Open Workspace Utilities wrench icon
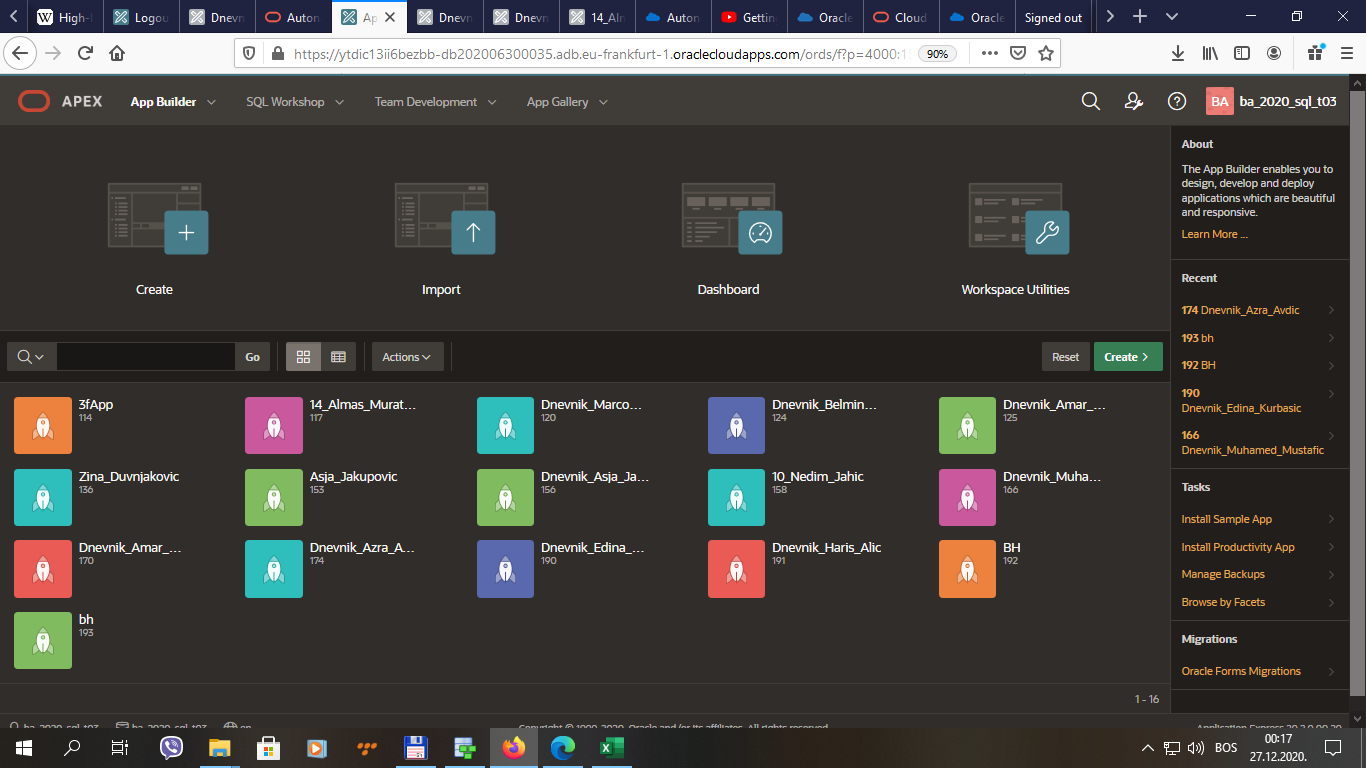The image size is (1366, 768). 1019,217
